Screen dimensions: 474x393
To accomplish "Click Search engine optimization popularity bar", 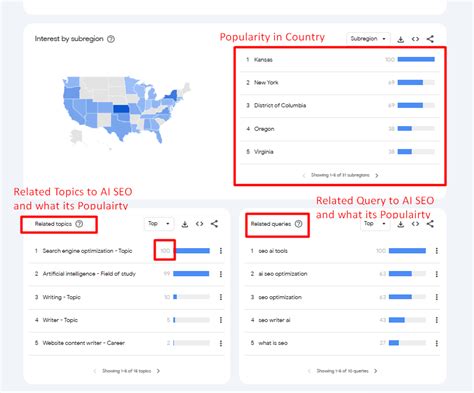I will point(191,251).
